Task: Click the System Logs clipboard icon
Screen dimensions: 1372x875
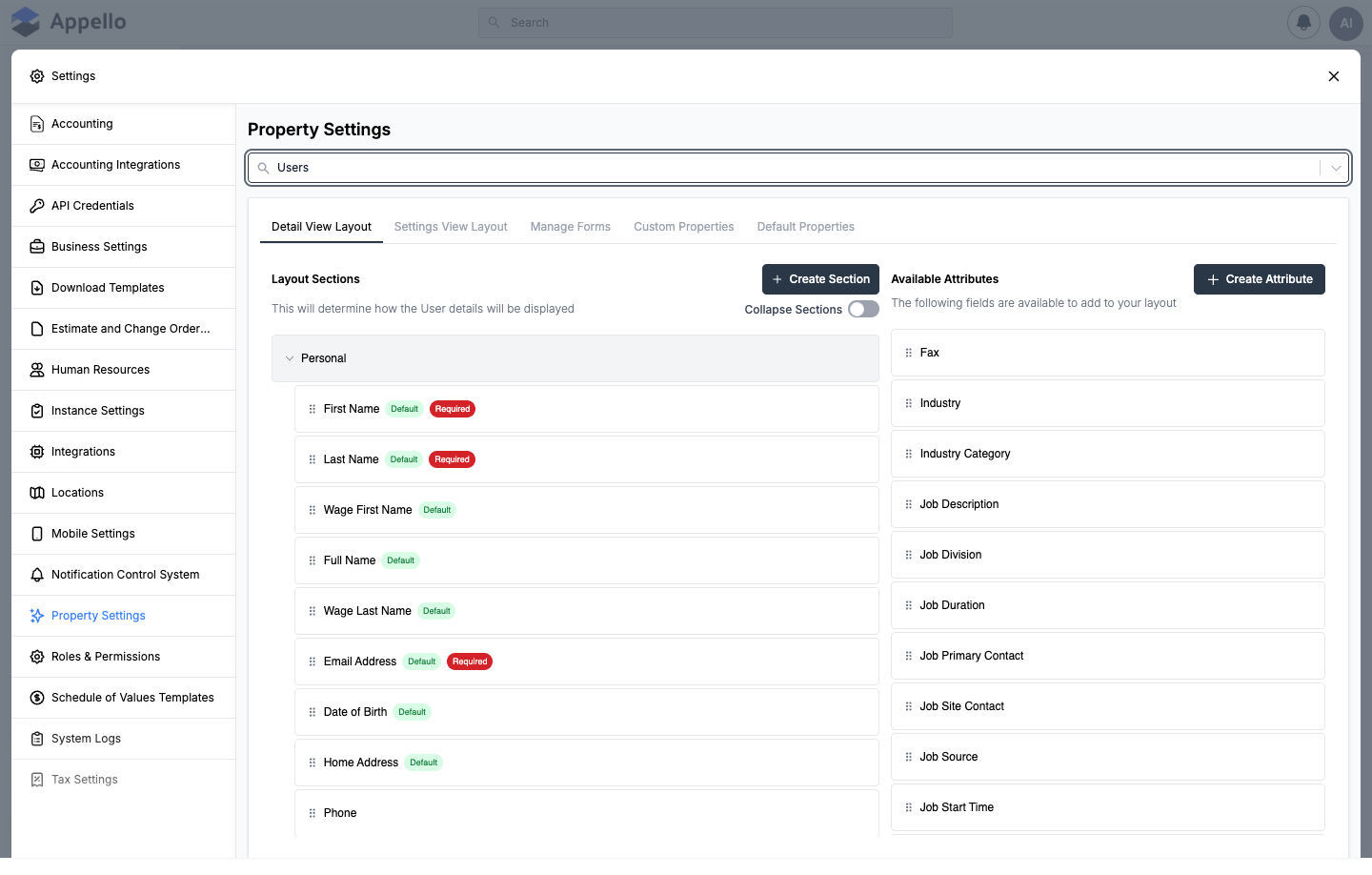Action: [x=37, y=739]
